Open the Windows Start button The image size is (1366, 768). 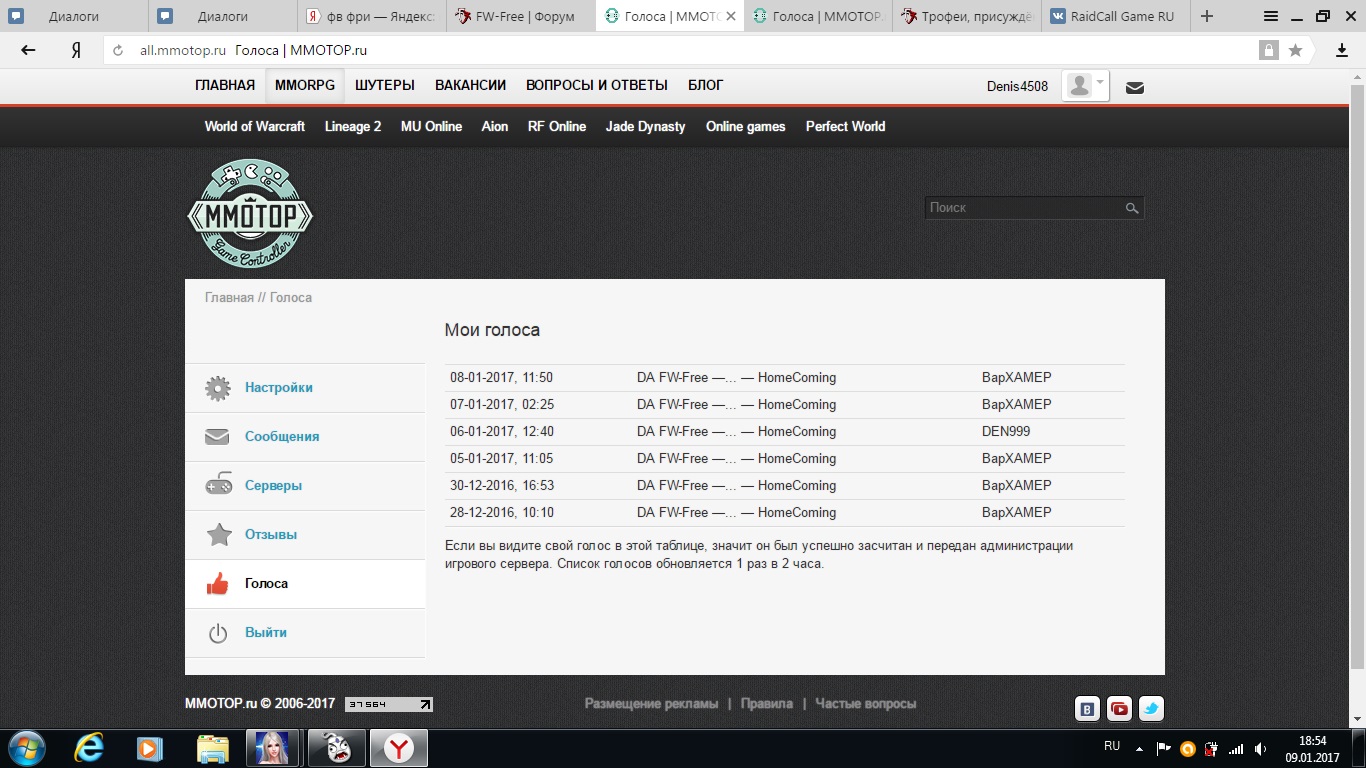click(x=25, y=748)
